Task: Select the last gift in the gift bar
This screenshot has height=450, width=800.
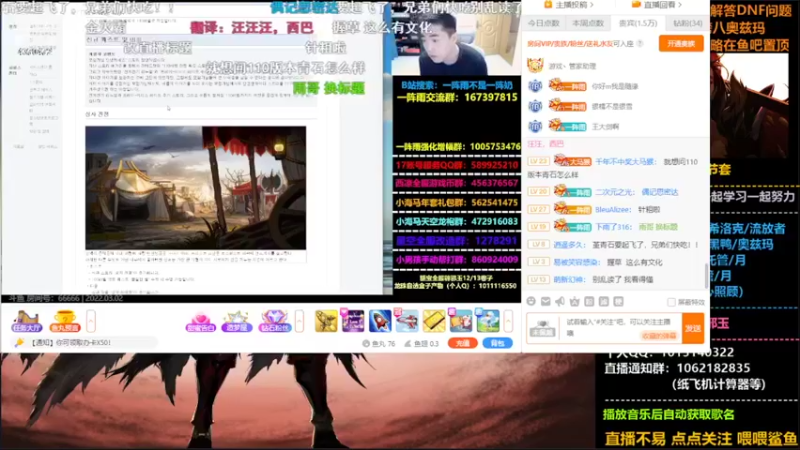Action: (488, 321)
